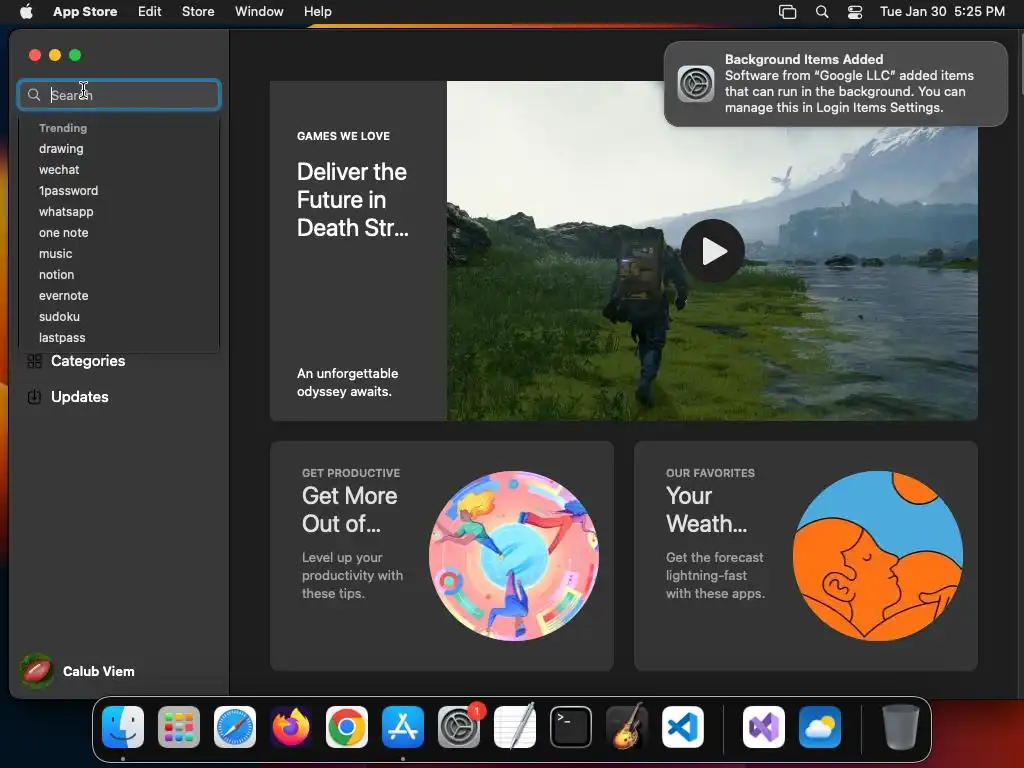The height and width of the screenshot is (768, 1024).
Task: Click the Categories grid icon
Action: (35, 361)
